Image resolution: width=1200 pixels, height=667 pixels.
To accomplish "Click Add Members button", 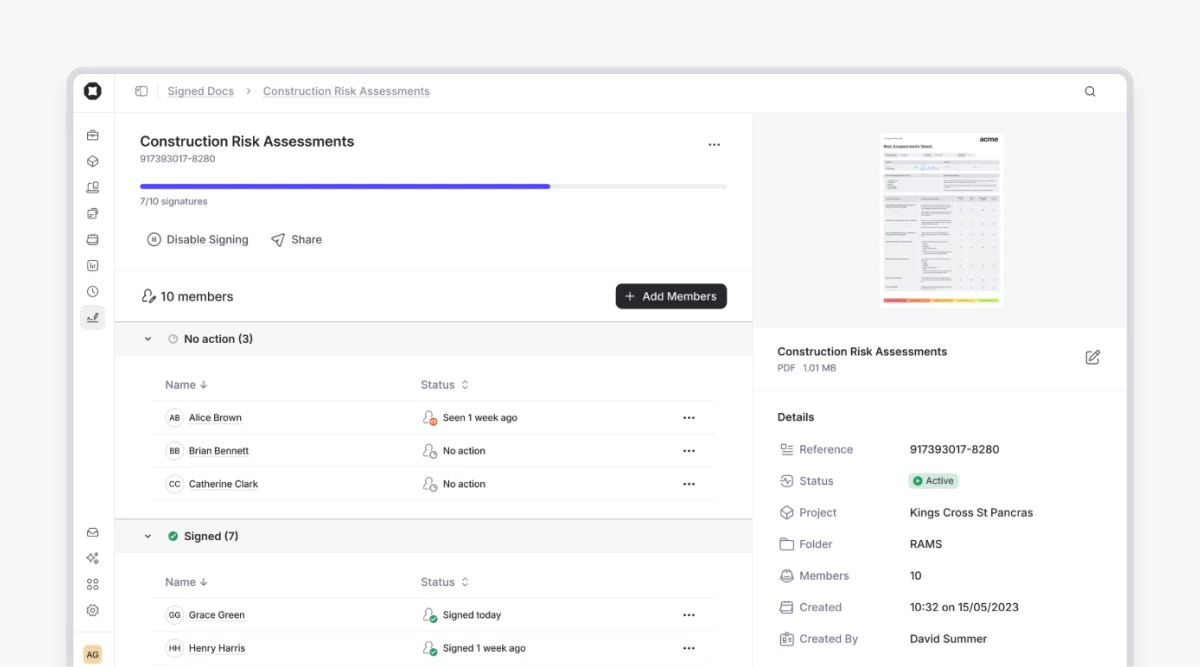I will [x=671, y=296].
